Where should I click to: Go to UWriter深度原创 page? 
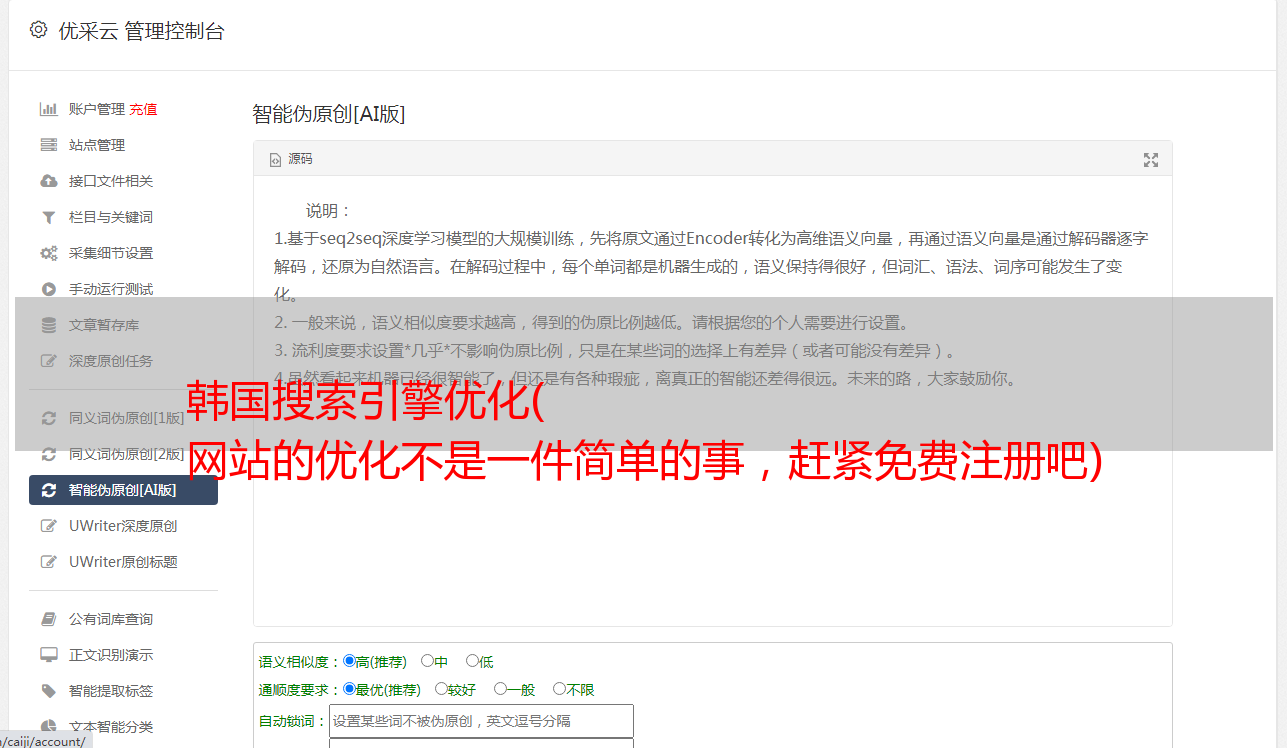tap(123, 526)
